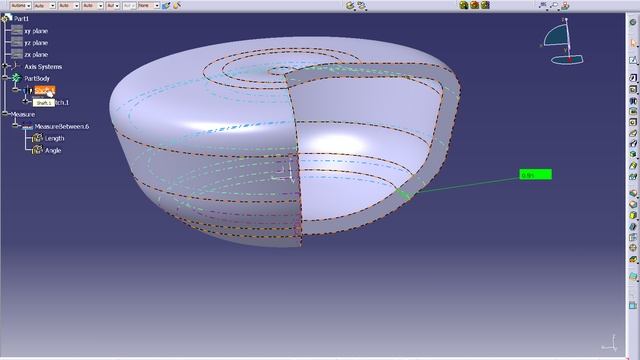Apply the Draft Angle tool
Viewport: 640px width, 360px height.
pyautogui.click(x=633, y=215)
